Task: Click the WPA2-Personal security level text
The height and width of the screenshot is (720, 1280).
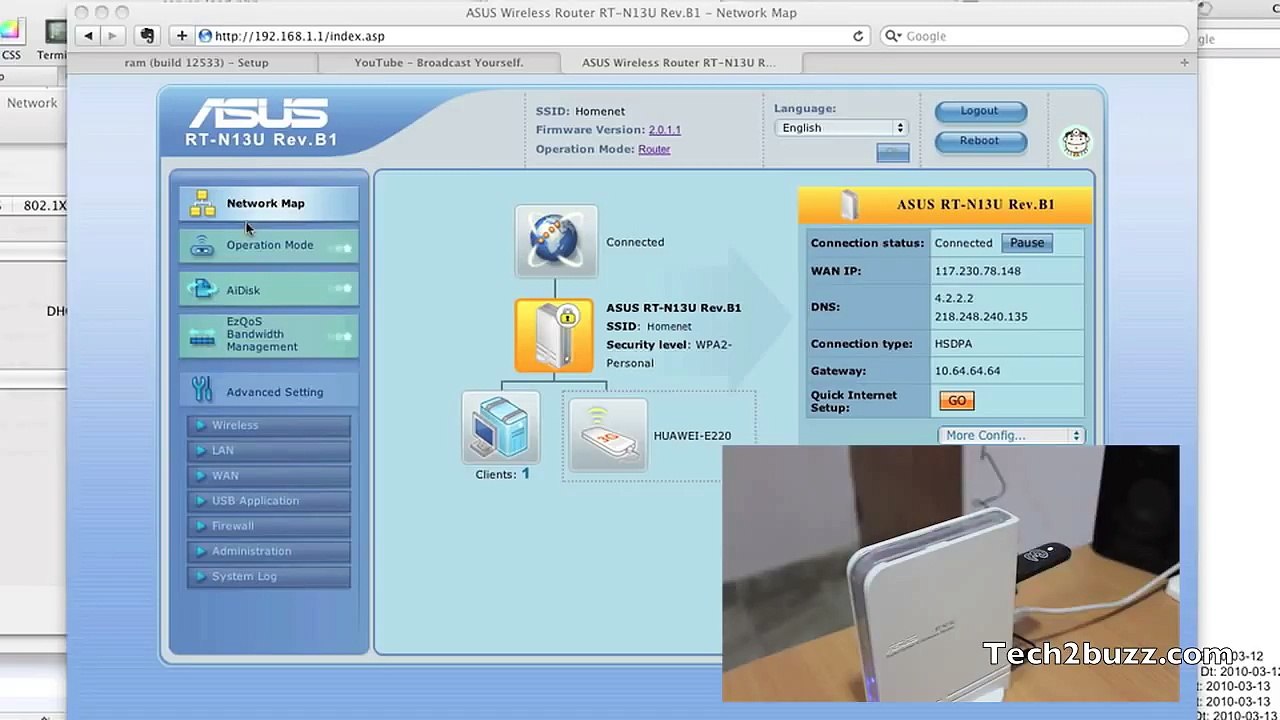Action: 669,354
